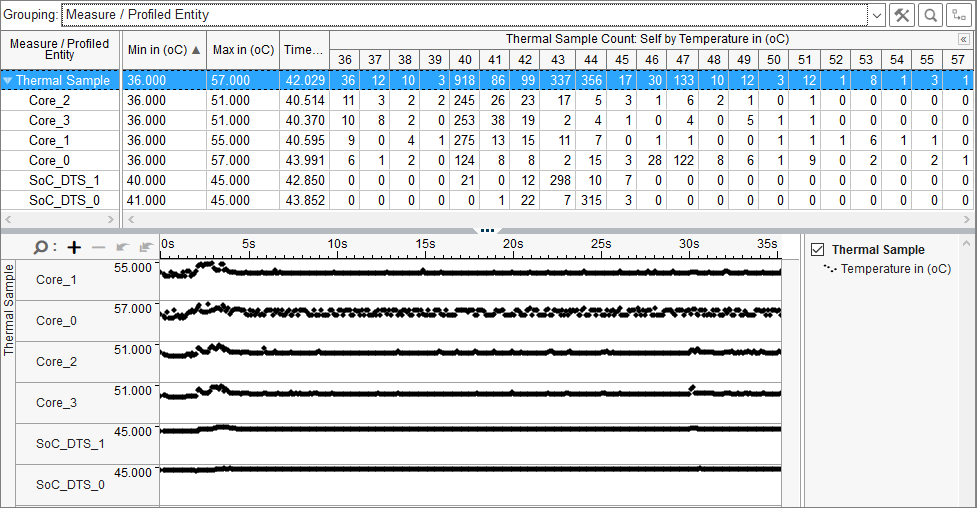The image size is (977, 508).
Task: Open the Grouping dropdown arrow
Action: pos(876,15)
